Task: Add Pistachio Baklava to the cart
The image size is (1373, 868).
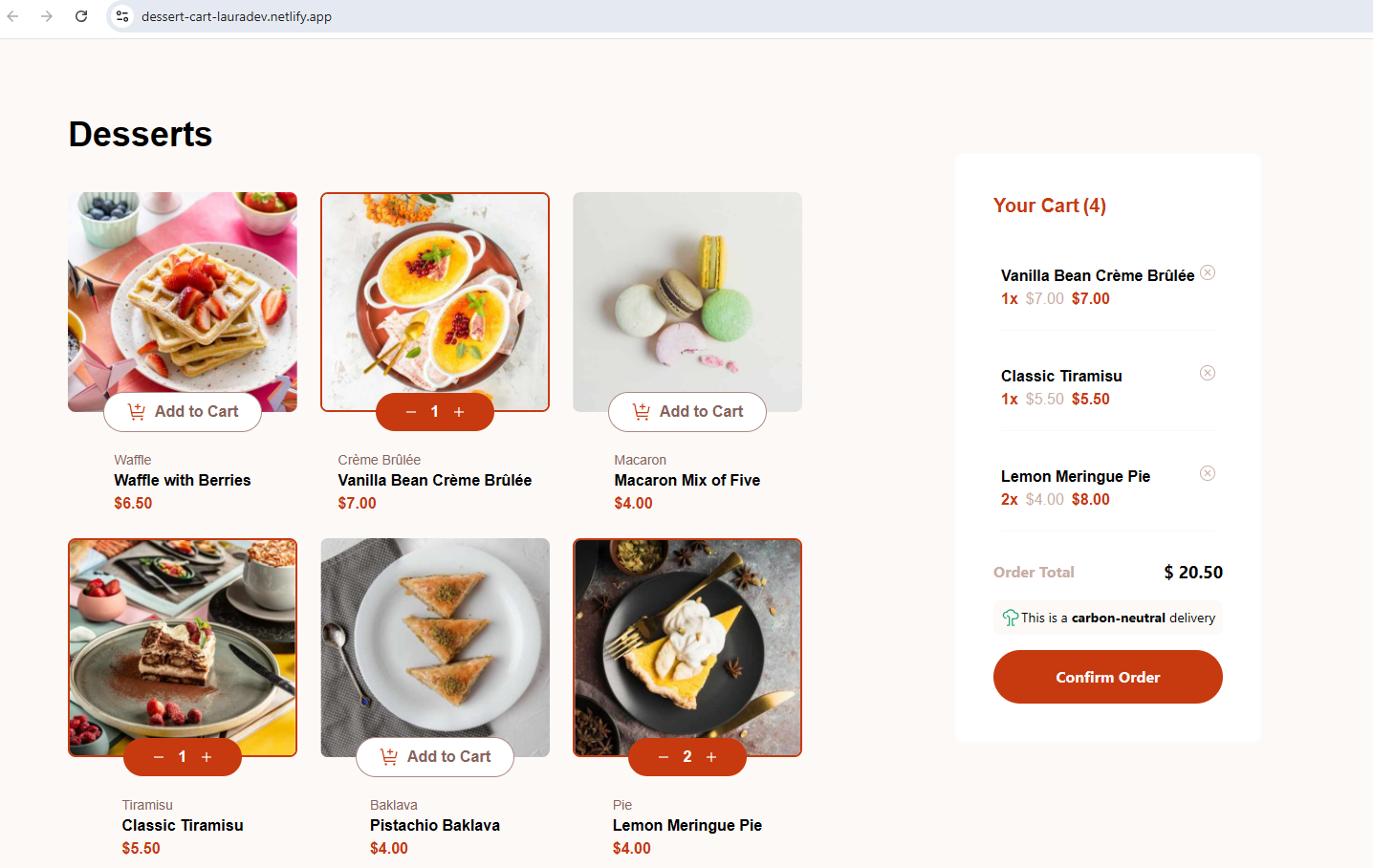Action: [435, 757]
